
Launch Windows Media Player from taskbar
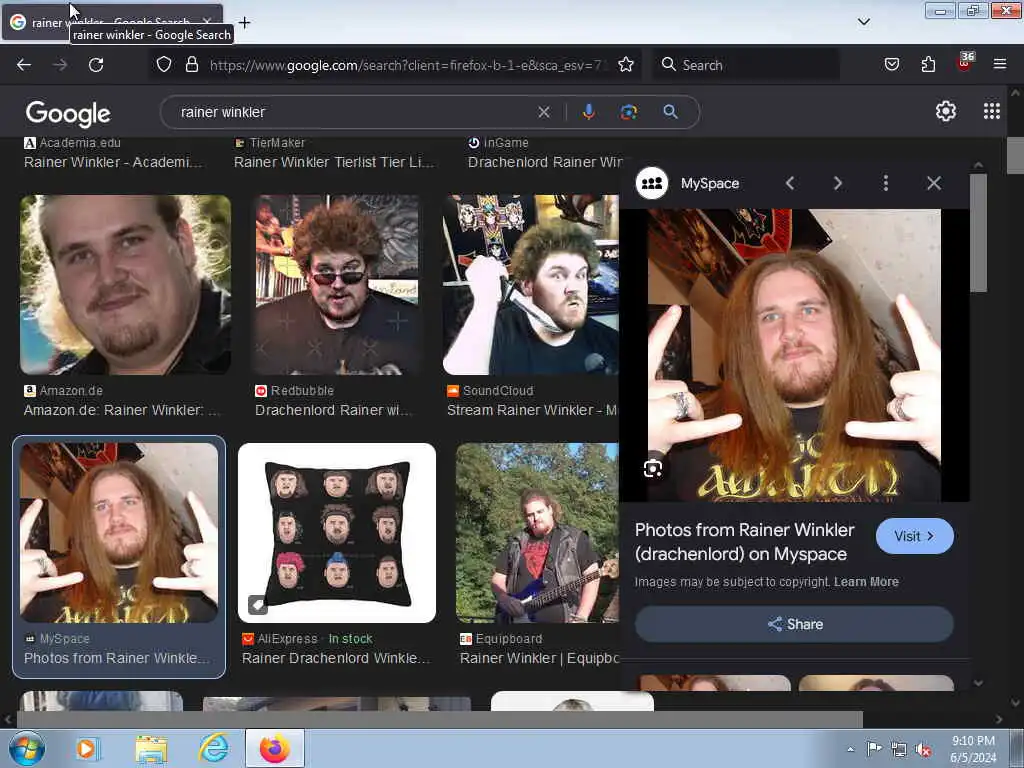[x=87, y=748]
